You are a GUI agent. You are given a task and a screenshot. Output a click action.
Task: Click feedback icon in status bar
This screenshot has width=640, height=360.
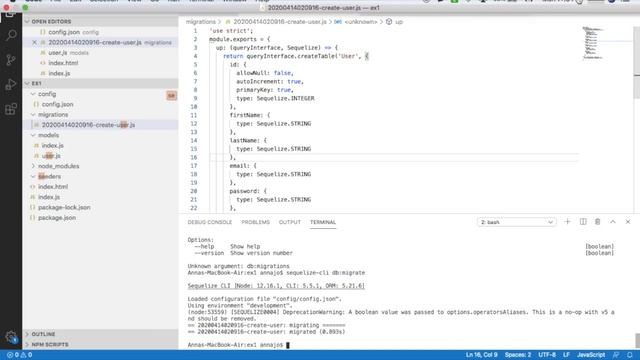pyautogui.click(x=616, y=355)
